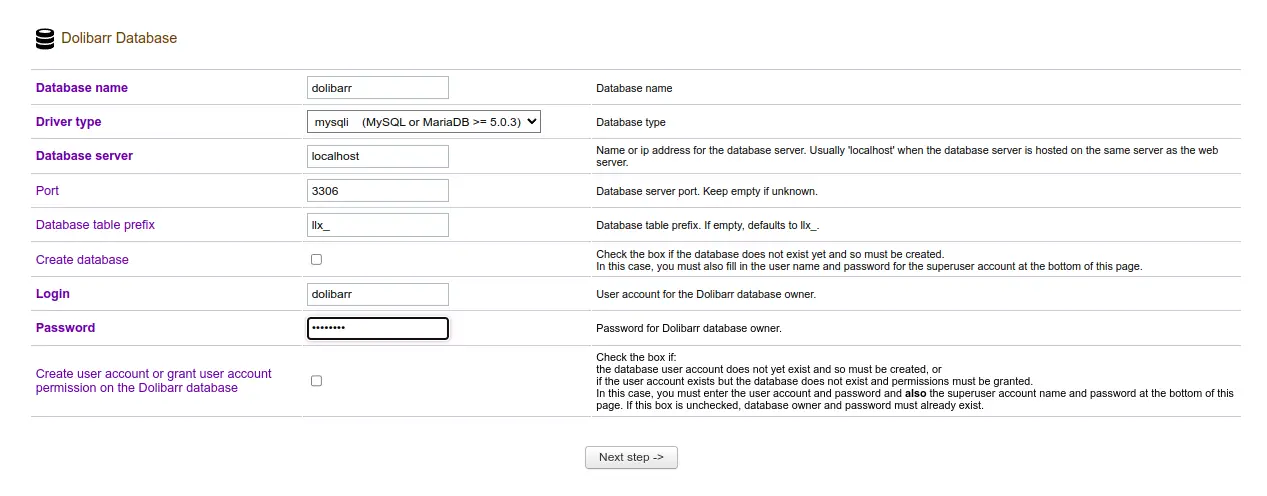The height and width of the screenshot is (496, 1267).
Task: Click the 'Password' label
Action: [x=65, y=328]
